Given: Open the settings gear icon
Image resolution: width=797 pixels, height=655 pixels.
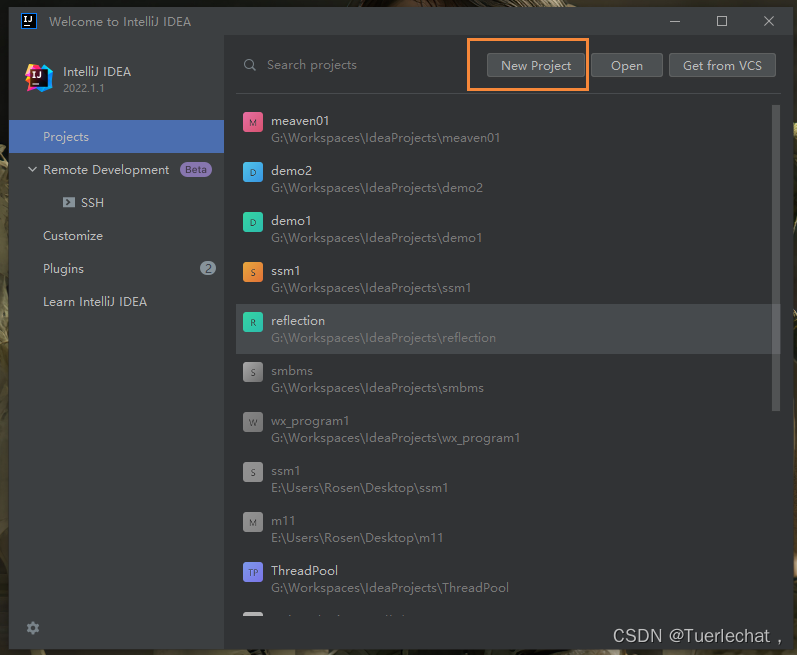Looking at the screenshot, I should click(33, 628).
